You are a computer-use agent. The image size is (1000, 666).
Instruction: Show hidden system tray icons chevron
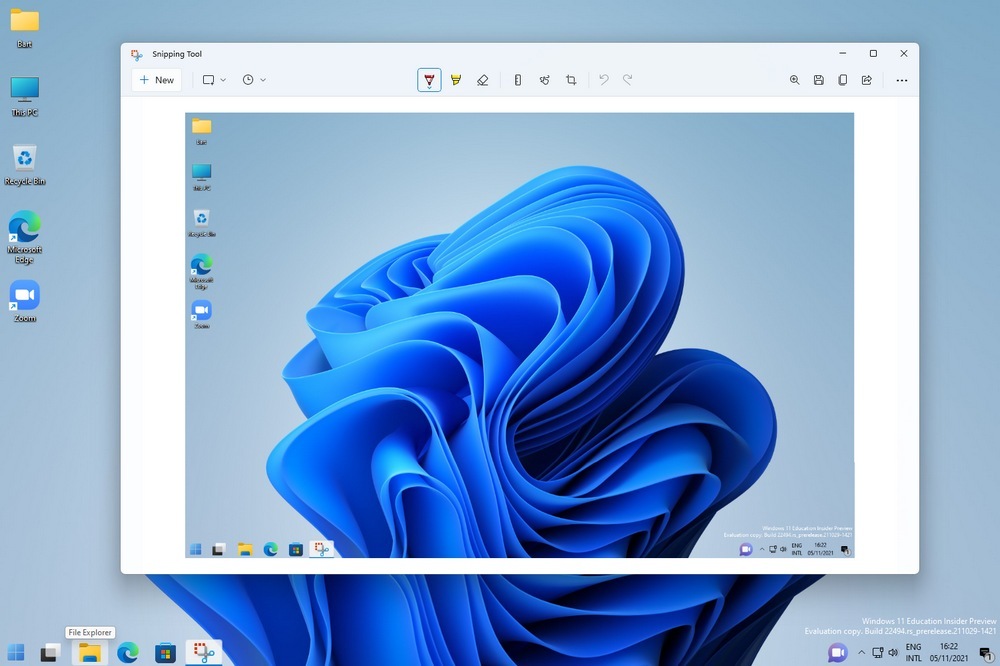point(862,653)
